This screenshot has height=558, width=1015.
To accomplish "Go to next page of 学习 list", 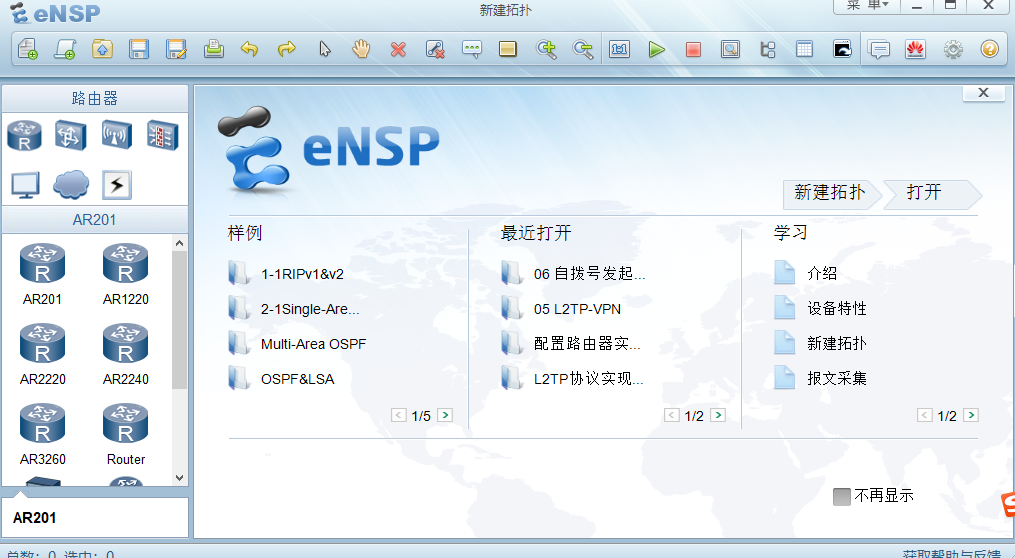I will point(970,415).
